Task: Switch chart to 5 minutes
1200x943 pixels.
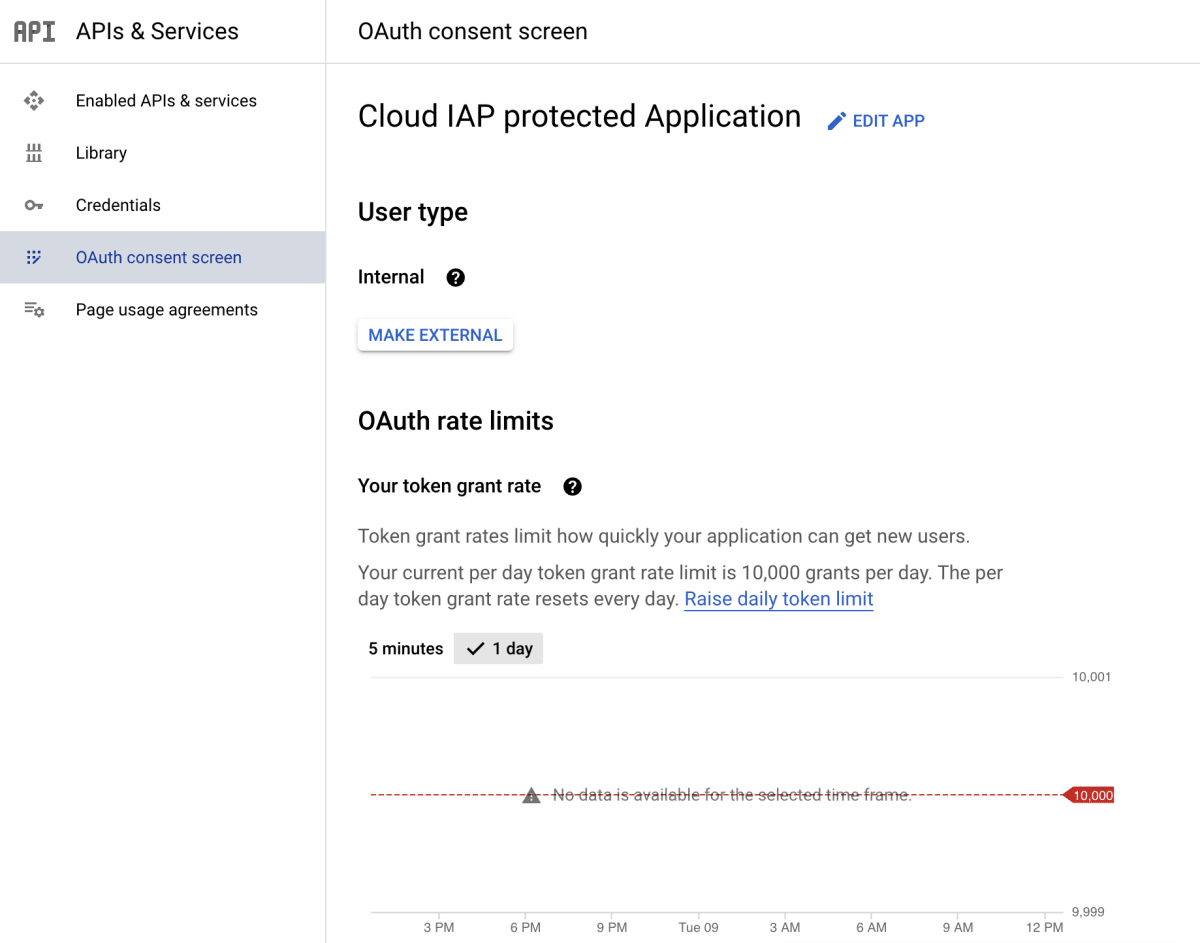Action: [x=406, y=649]
